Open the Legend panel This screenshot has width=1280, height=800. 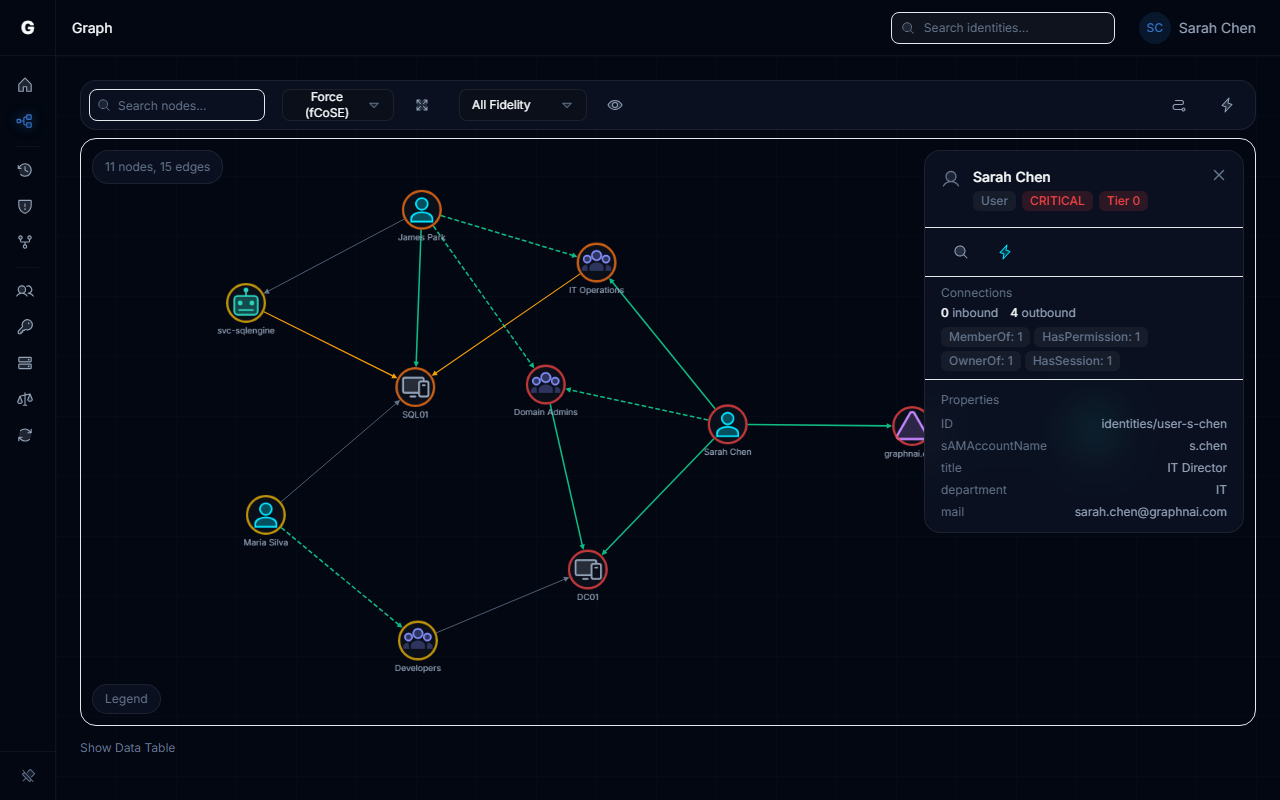[126, 698]
